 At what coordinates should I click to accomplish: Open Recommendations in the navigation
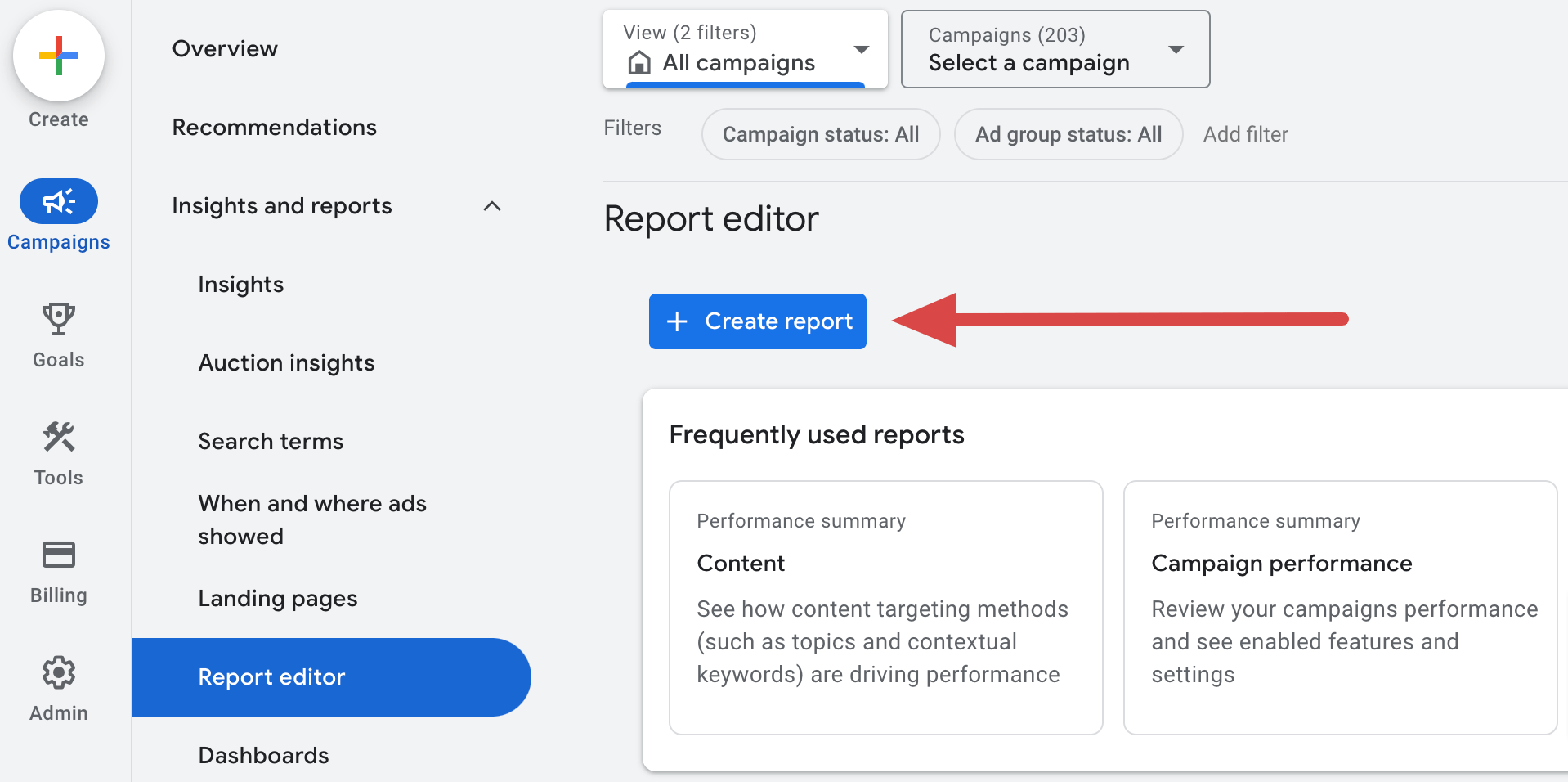[x=274, y=128]
